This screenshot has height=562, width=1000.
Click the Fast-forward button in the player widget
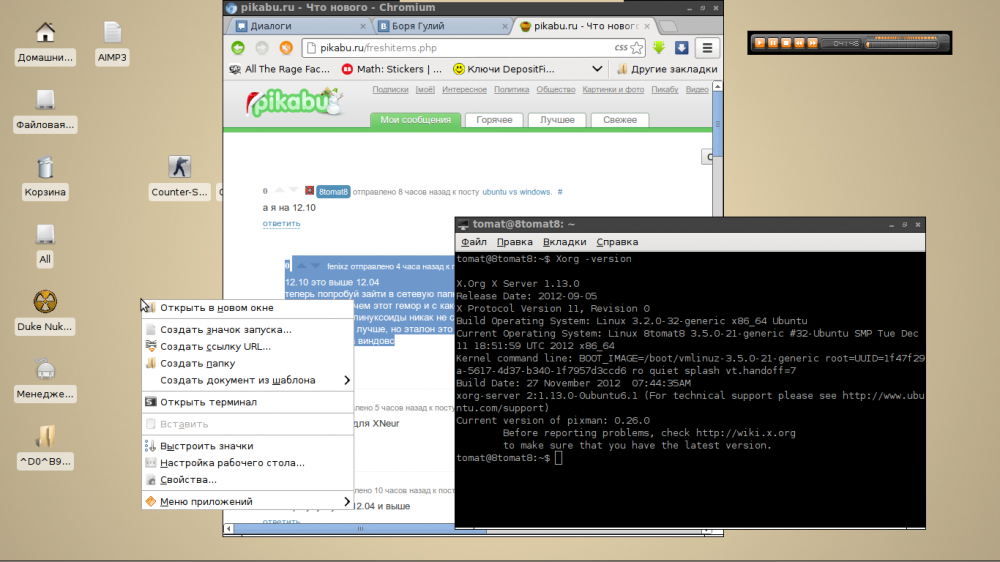click(812, 43)
